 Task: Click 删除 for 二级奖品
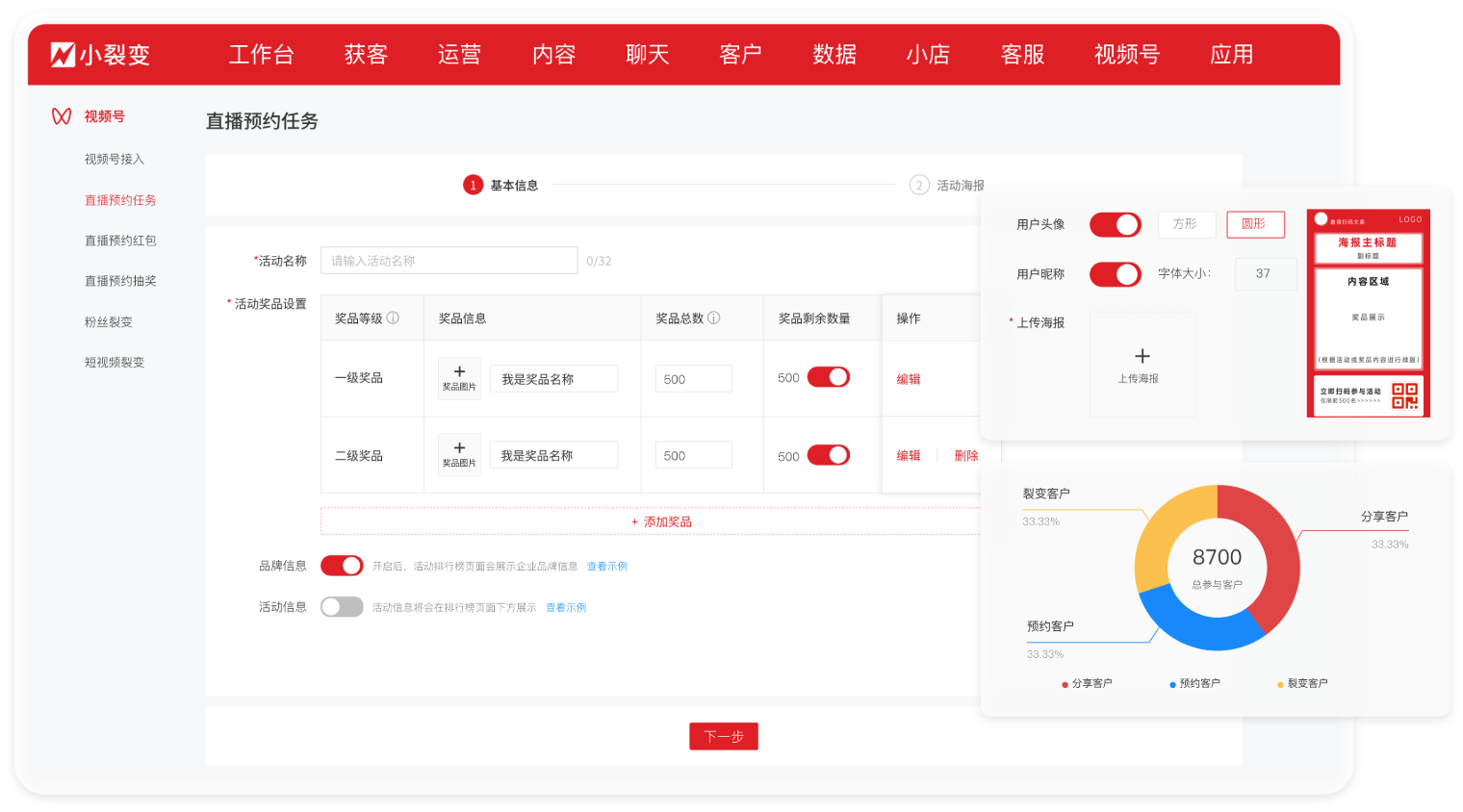coord(966,456)
